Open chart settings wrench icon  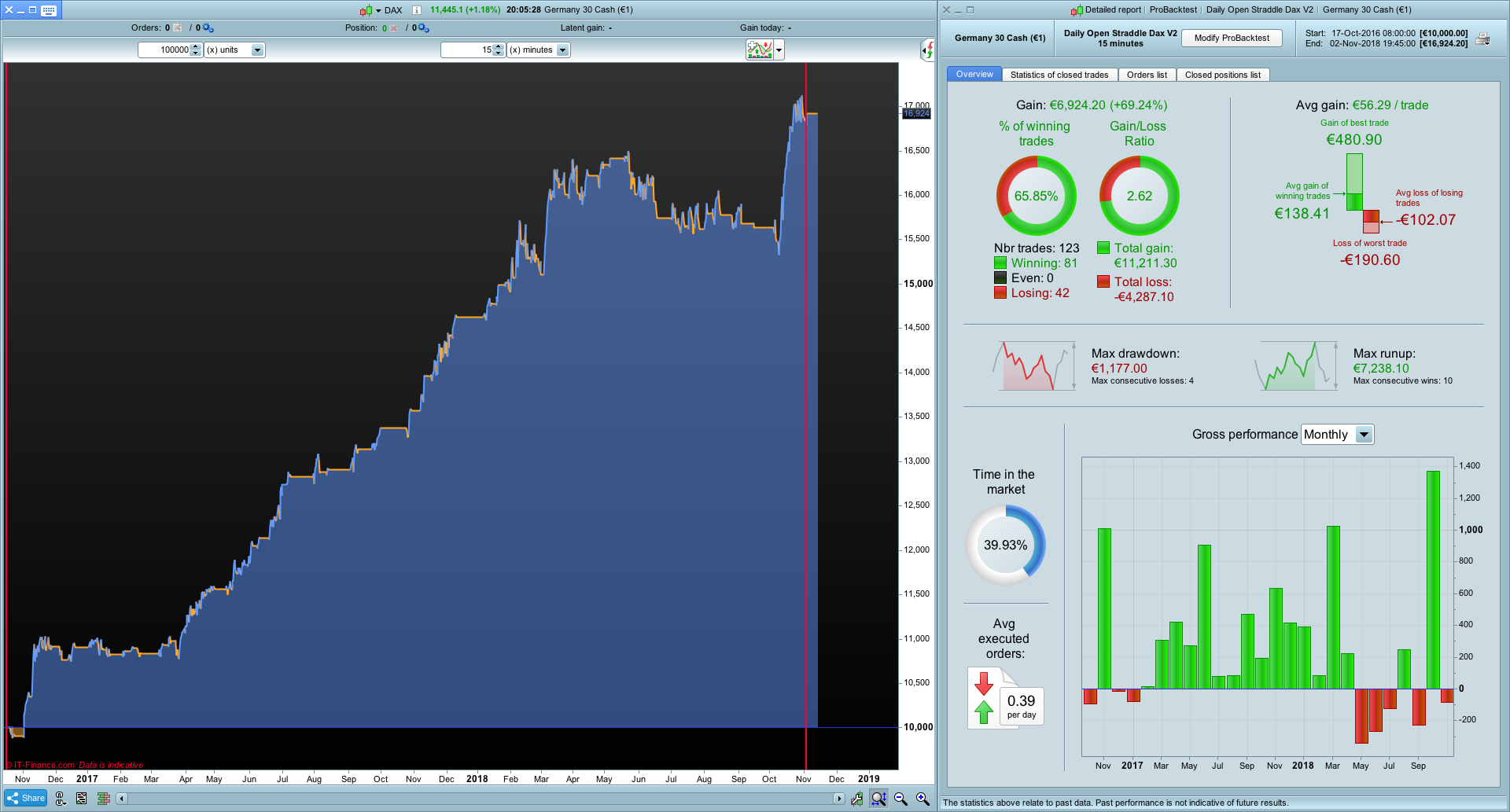856,799
